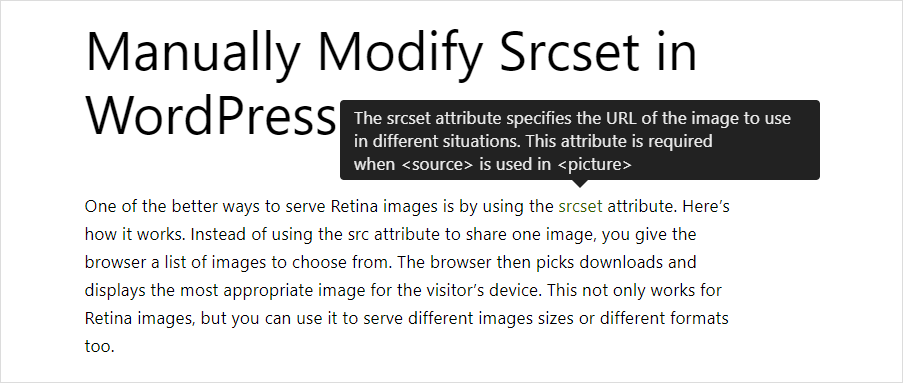Open the green srcset link

click(x=580, y=206)
